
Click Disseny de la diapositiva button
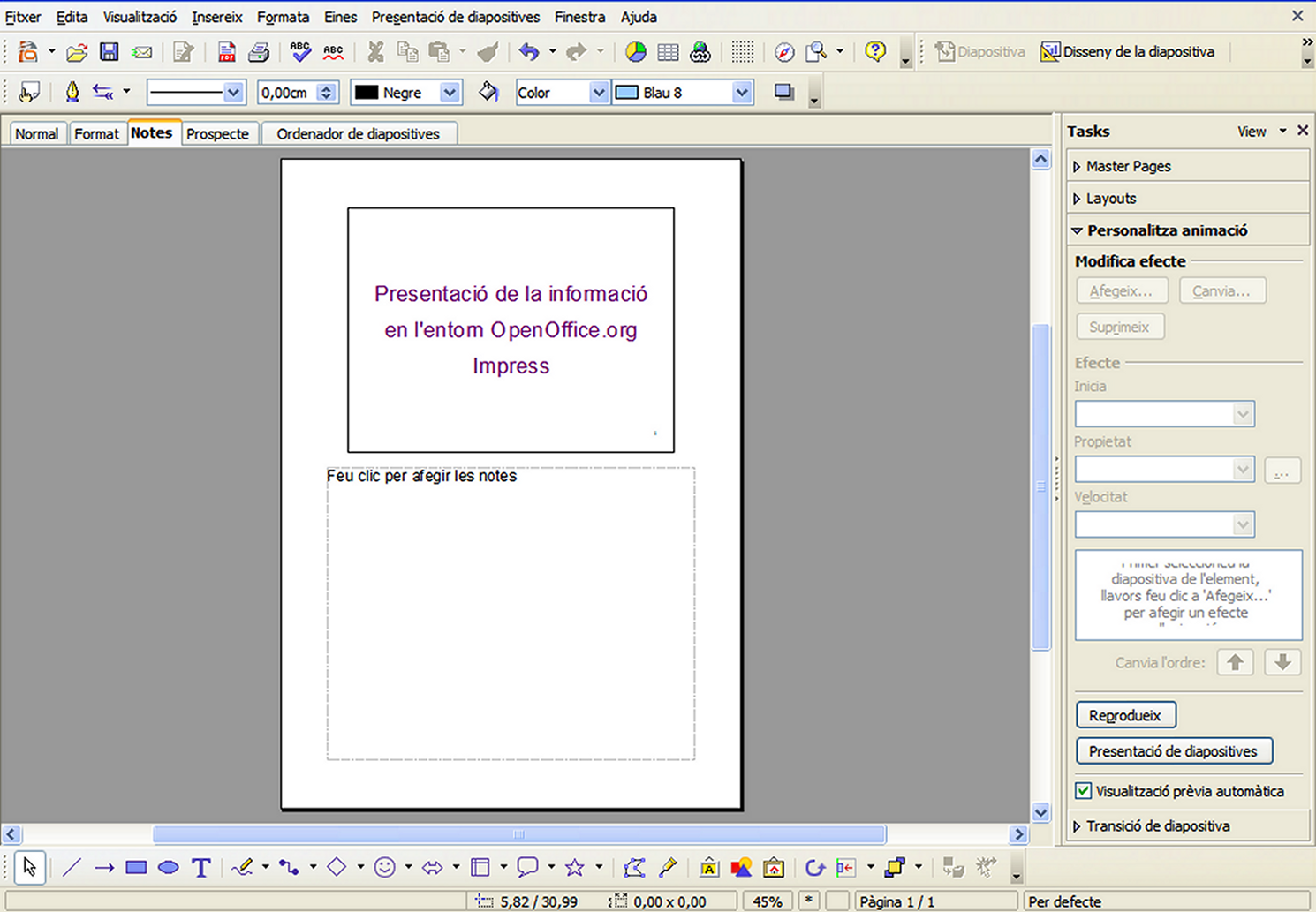pos(1127,51)
